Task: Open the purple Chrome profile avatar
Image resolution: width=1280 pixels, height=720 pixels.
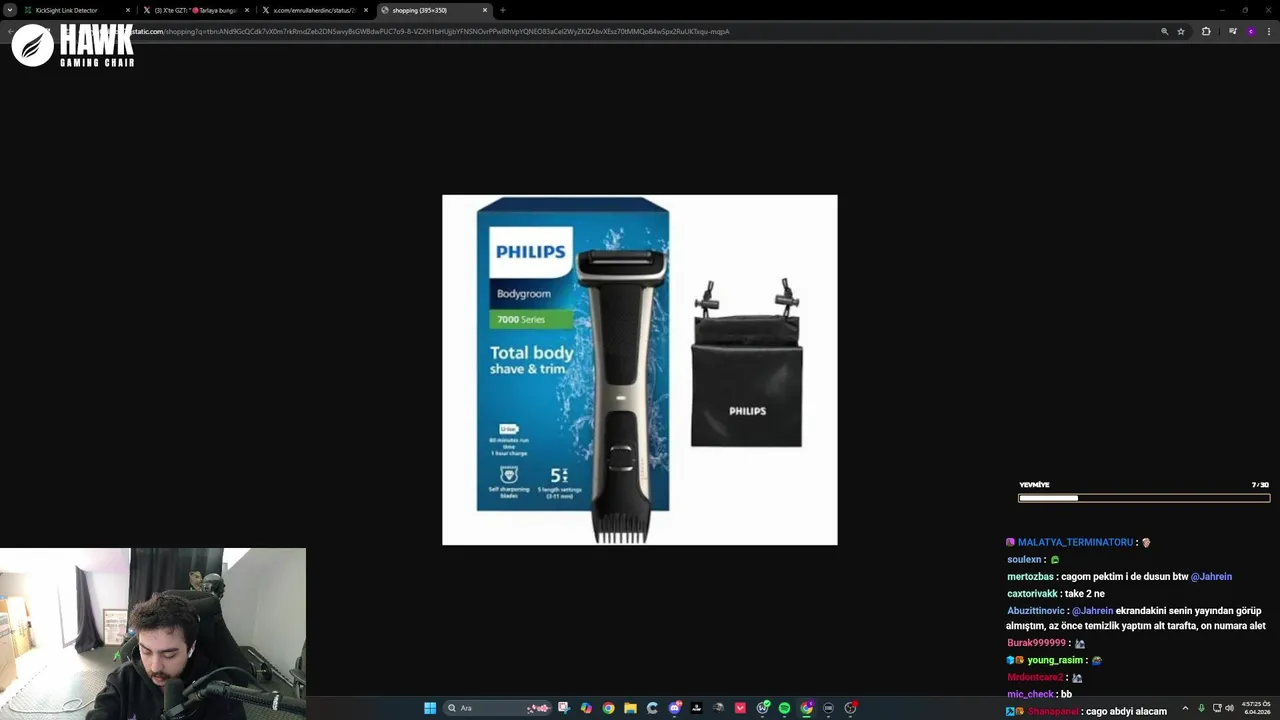Action: click(1250, 31)
